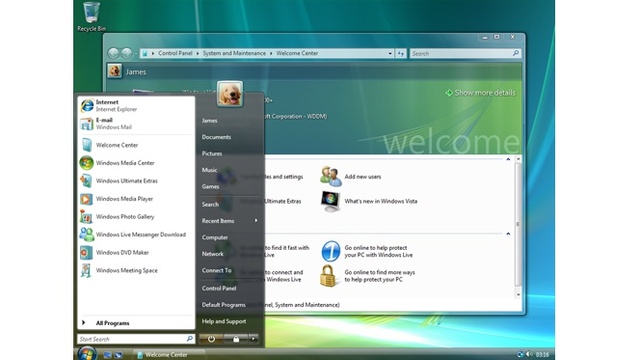This screenshot has width=640, height=360.
Task: Click Show more details link
Action: (x=480, y=93)
